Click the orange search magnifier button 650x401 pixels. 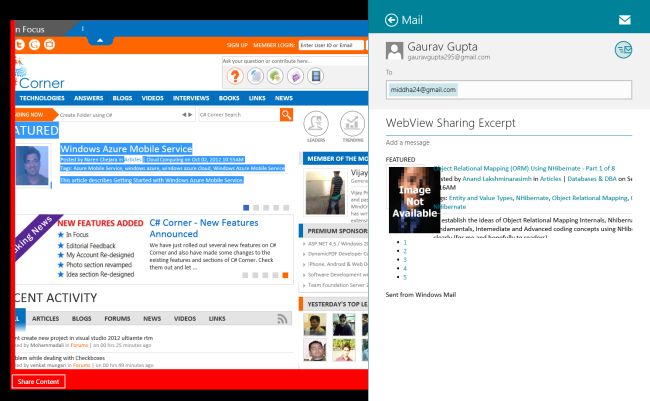coord(286,114)
